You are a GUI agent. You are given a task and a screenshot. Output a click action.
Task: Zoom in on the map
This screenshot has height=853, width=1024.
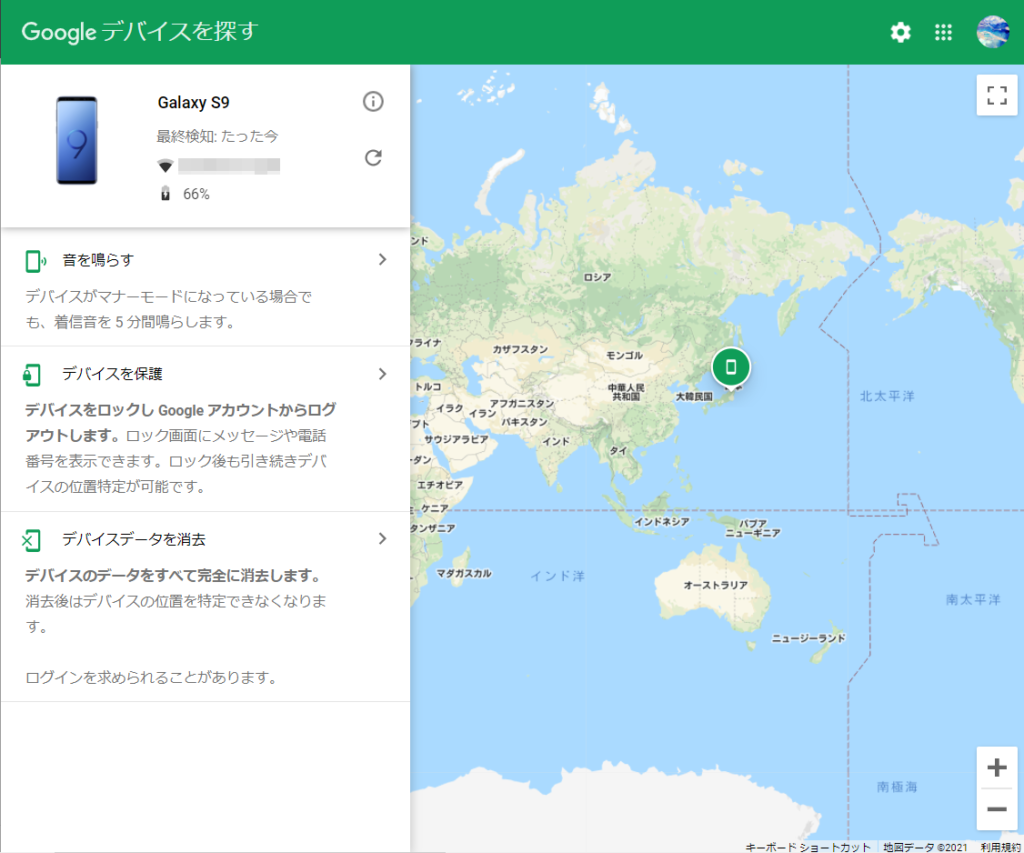[x=997, y=767]
